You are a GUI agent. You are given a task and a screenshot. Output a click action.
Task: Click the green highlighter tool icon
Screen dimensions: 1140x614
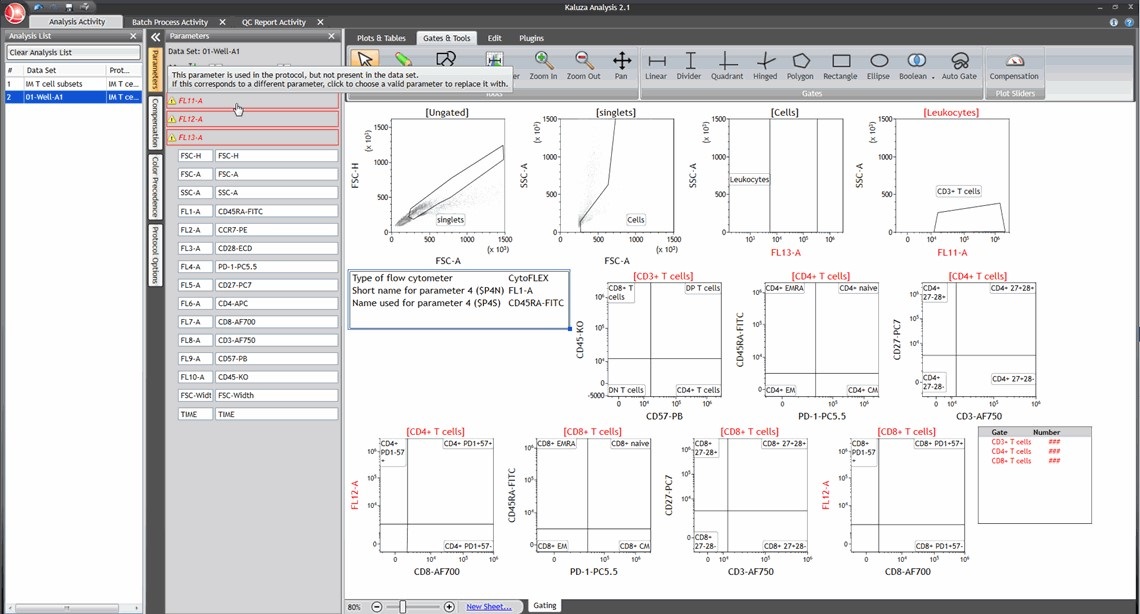point(404,60)
